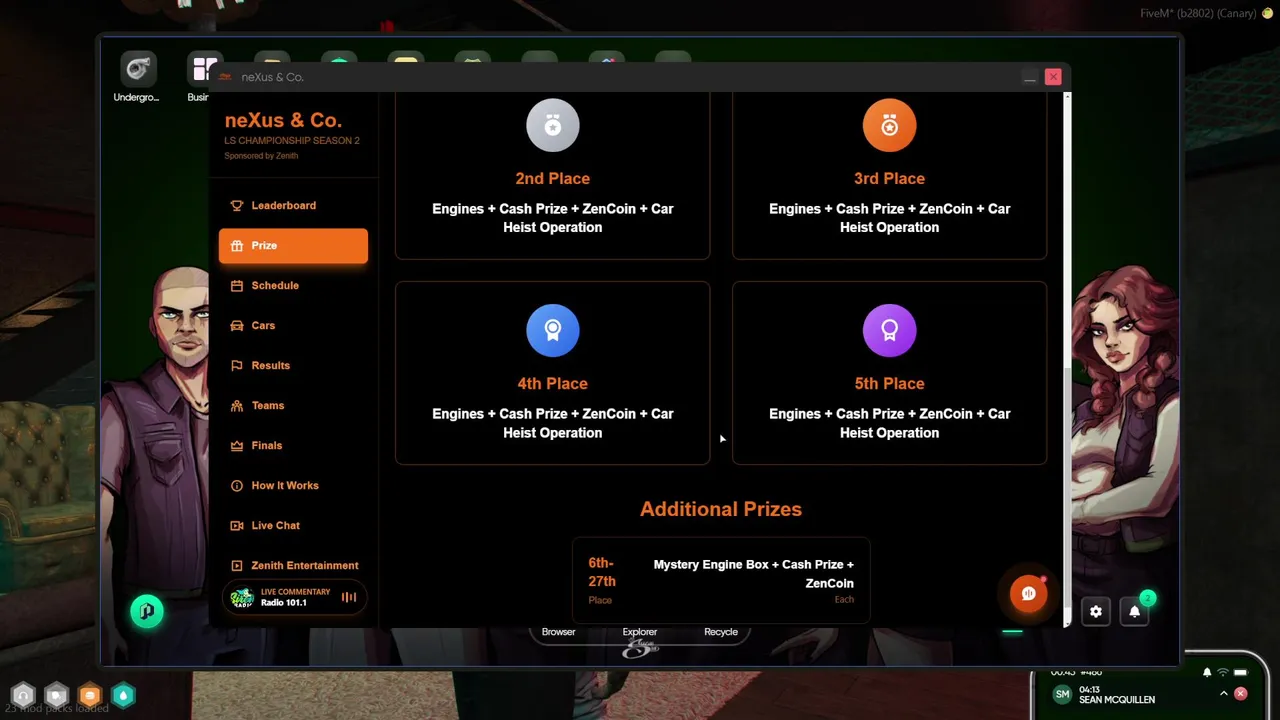
Task: Click the 'Sponsored by Zenith' text
Action: tap(261, 156)
